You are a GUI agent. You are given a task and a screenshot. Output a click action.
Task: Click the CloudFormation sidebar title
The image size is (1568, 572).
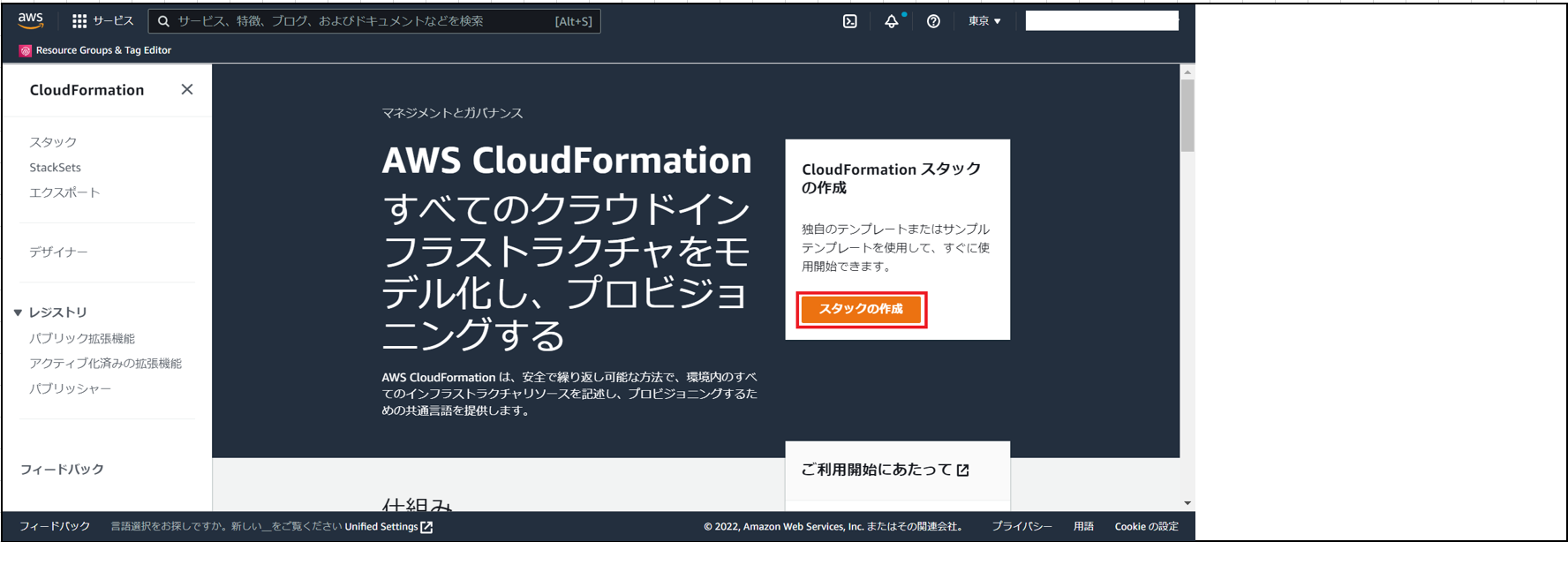tap(87, 90)
